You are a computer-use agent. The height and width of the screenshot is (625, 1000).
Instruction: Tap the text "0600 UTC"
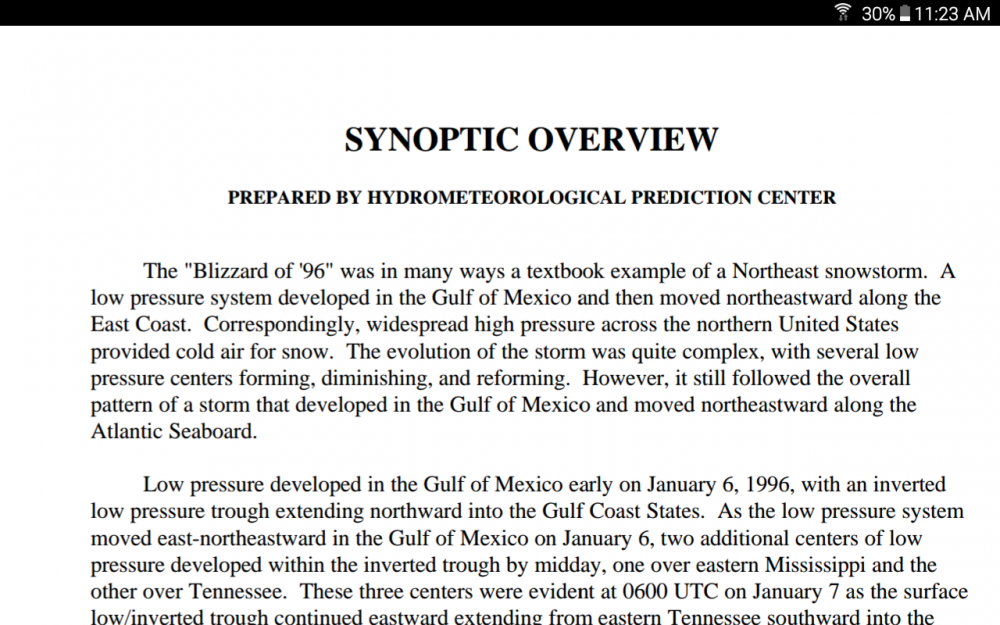668,592
